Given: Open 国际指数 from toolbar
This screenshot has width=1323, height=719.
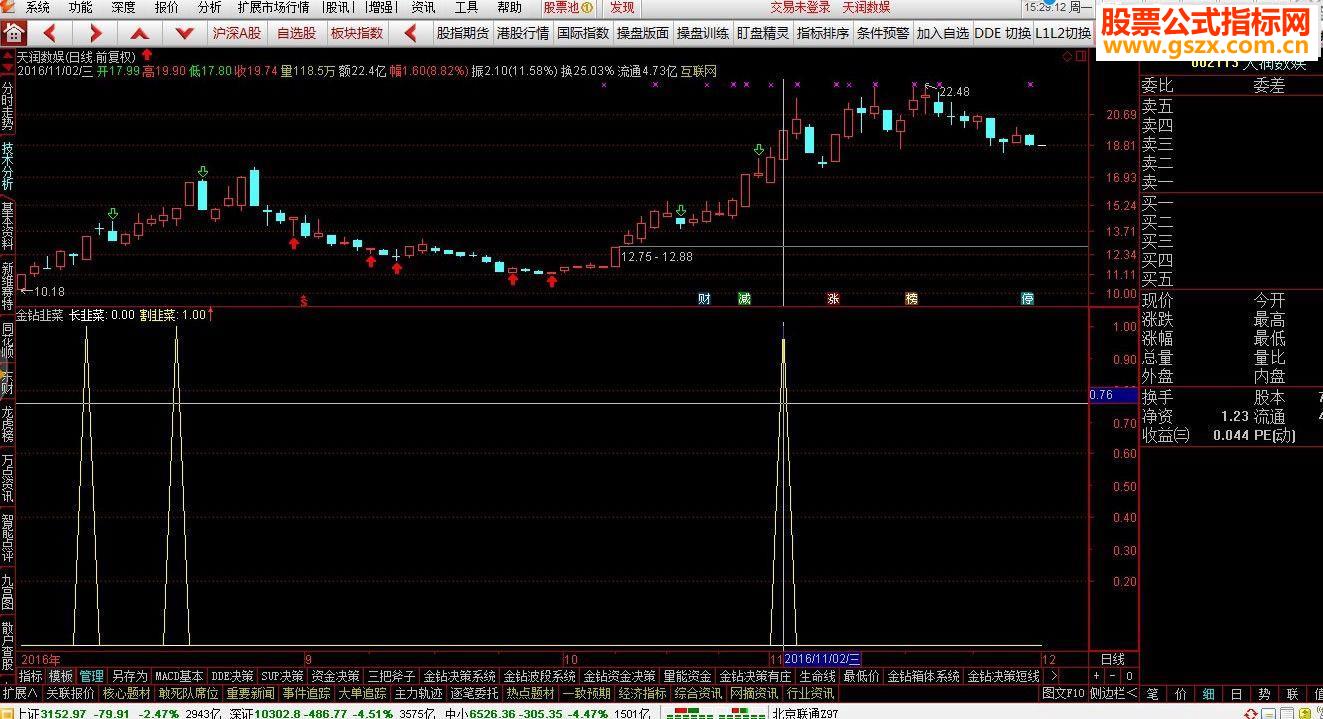Looking at the screenshot, I should pos(583,33).
